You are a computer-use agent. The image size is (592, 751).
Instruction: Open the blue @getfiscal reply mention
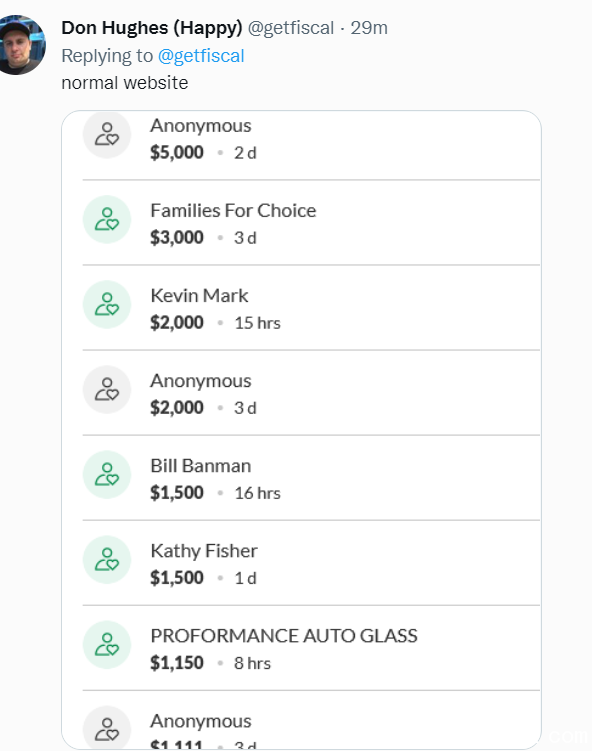[201, 56]
